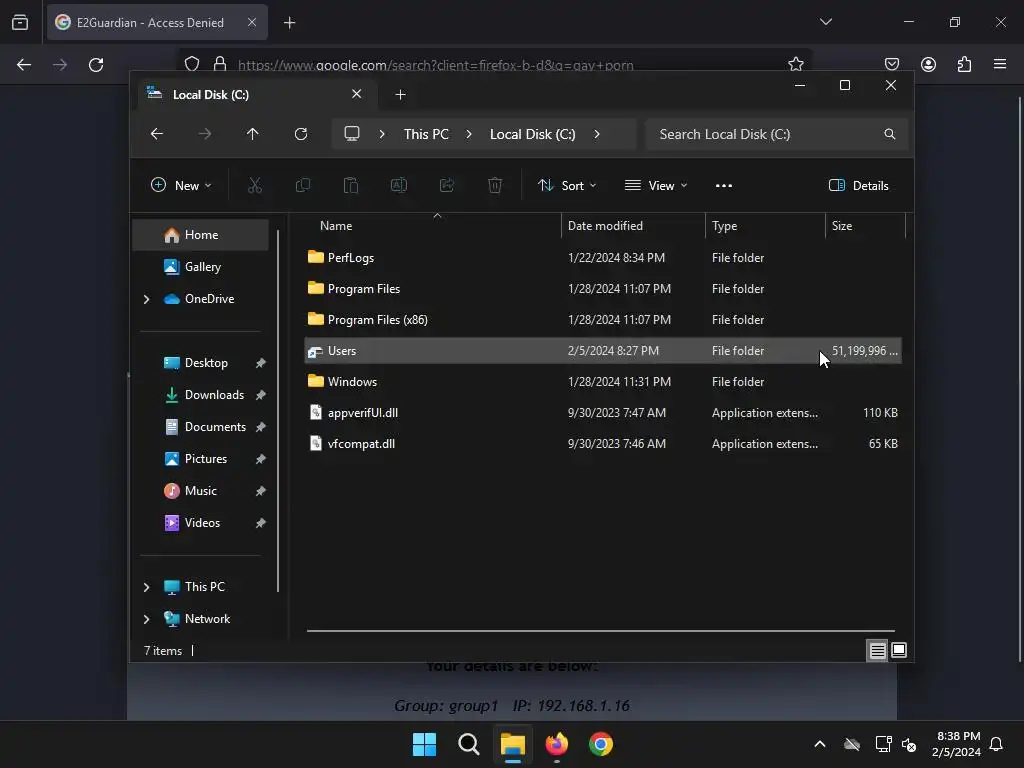Open taskbar Search
Screen dimensions: 1024x768
point(468,744)
